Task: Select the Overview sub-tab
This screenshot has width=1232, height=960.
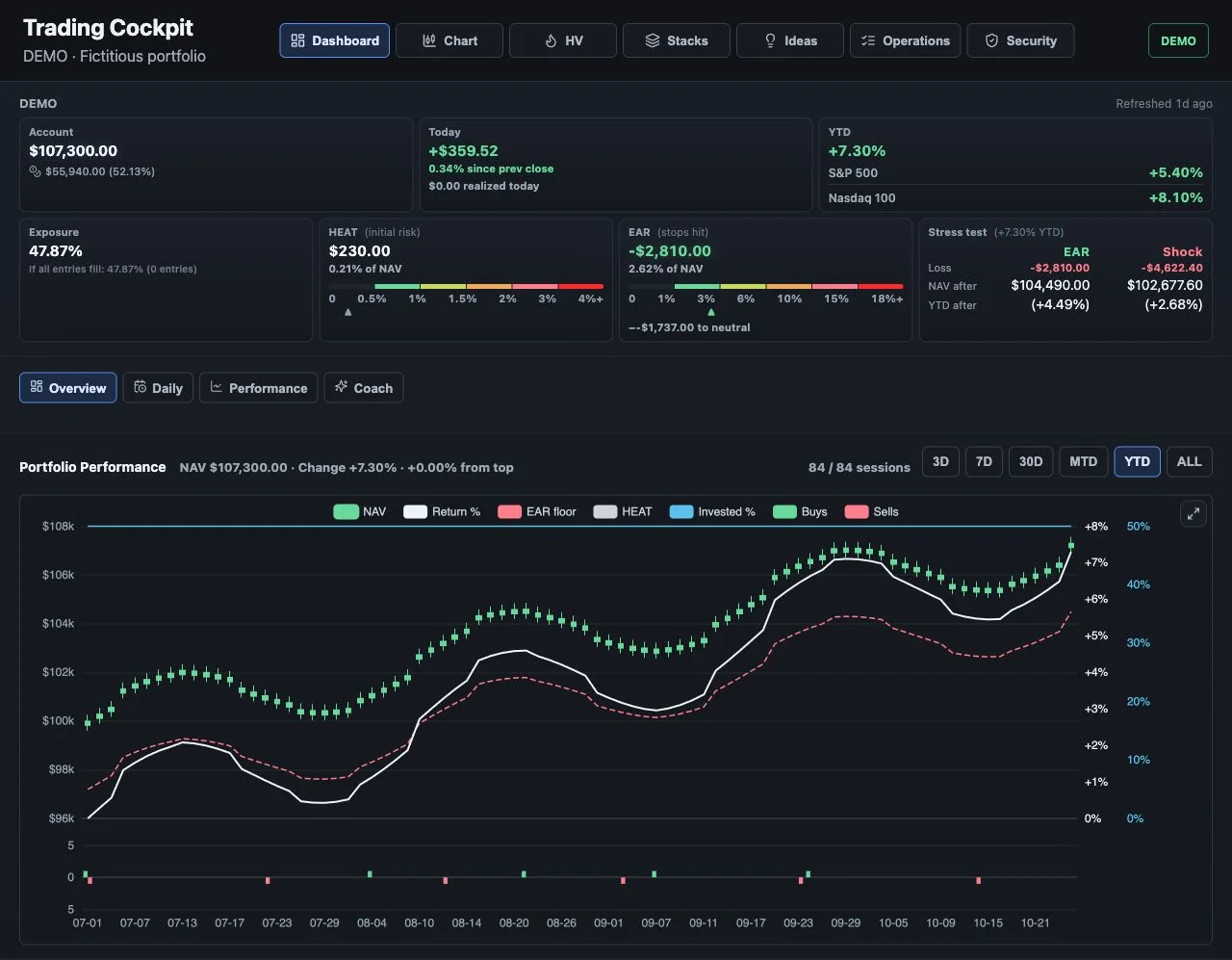Action: click(68, 388)
